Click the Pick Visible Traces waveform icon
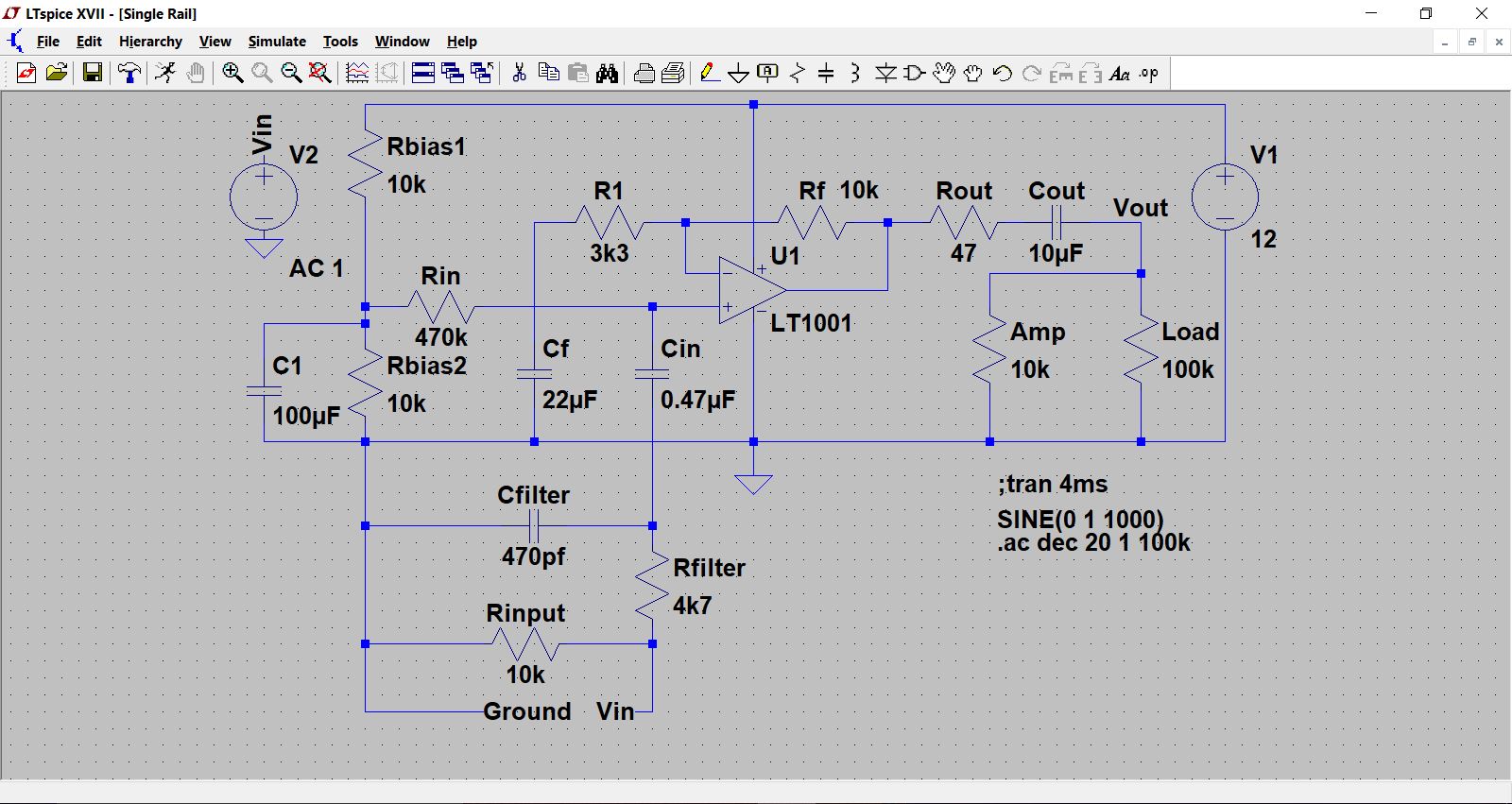The height and width of the screenshot is (804, 1512). tap(357, 73)
